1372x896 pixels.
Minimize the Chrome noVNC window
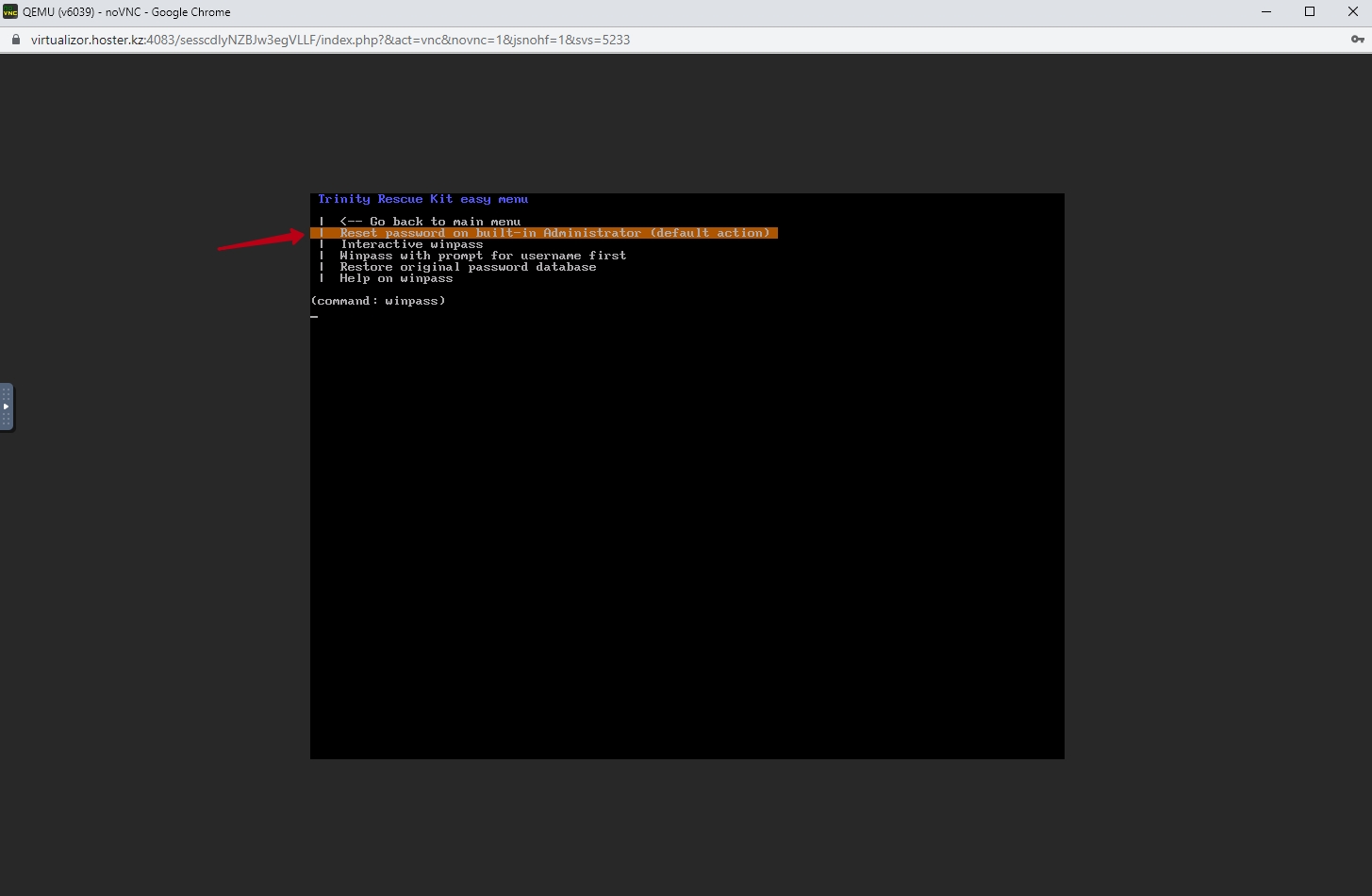pyautogui.click(x=1266, y=11)
